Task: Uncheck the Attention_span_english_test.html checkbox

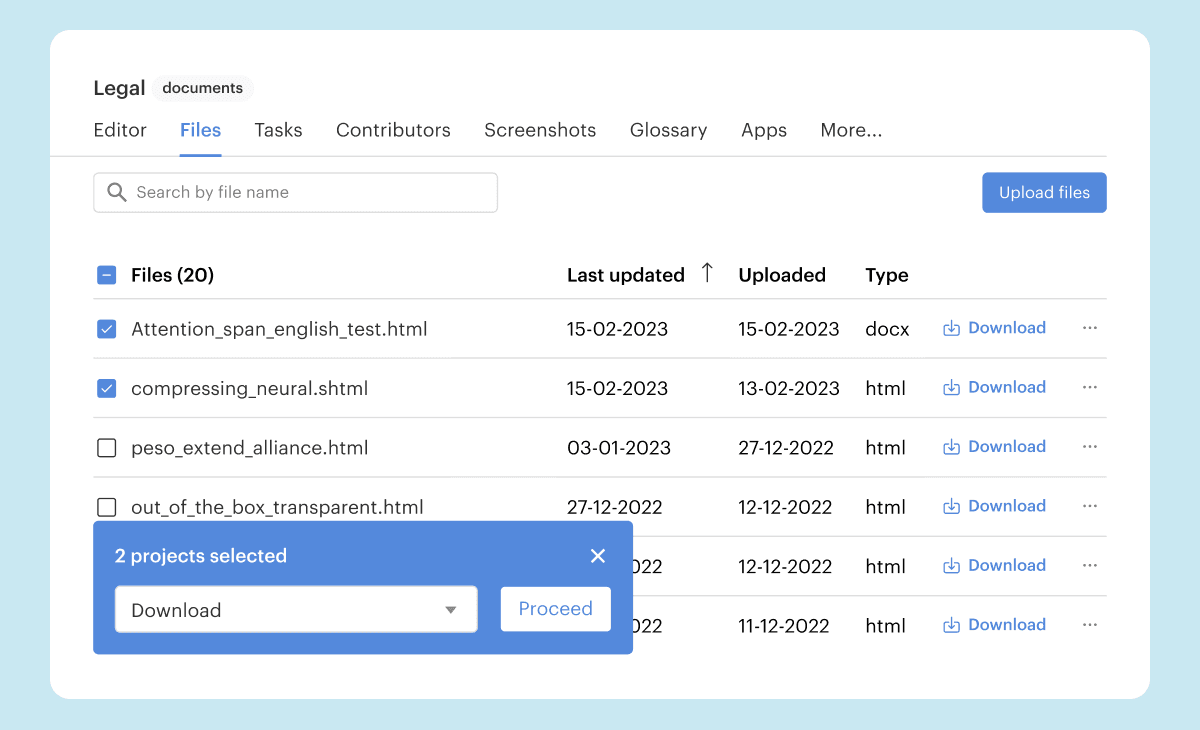Action: pos(107,329)
